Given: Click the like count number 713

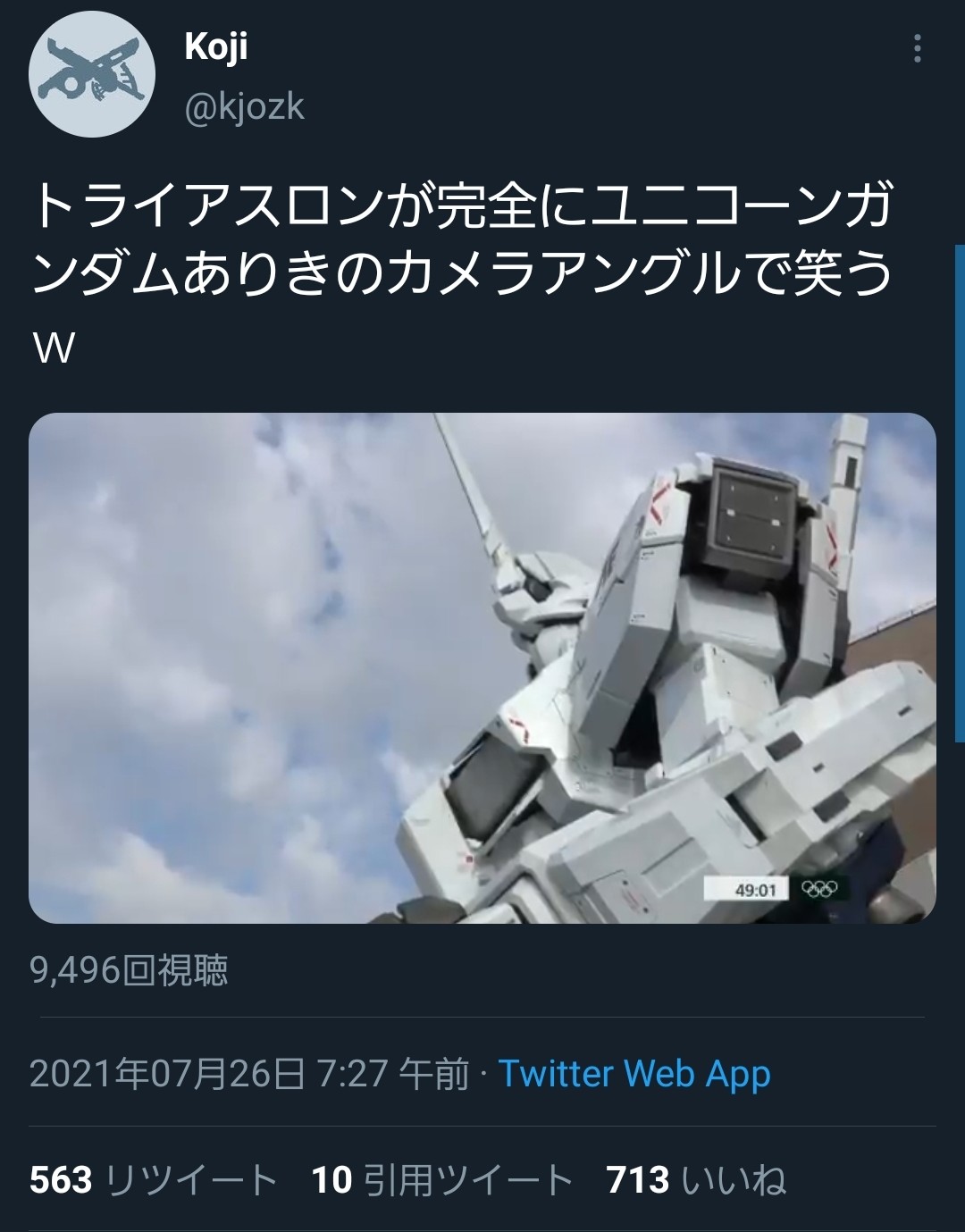Looking at the screenshot, I should 638,1180.
